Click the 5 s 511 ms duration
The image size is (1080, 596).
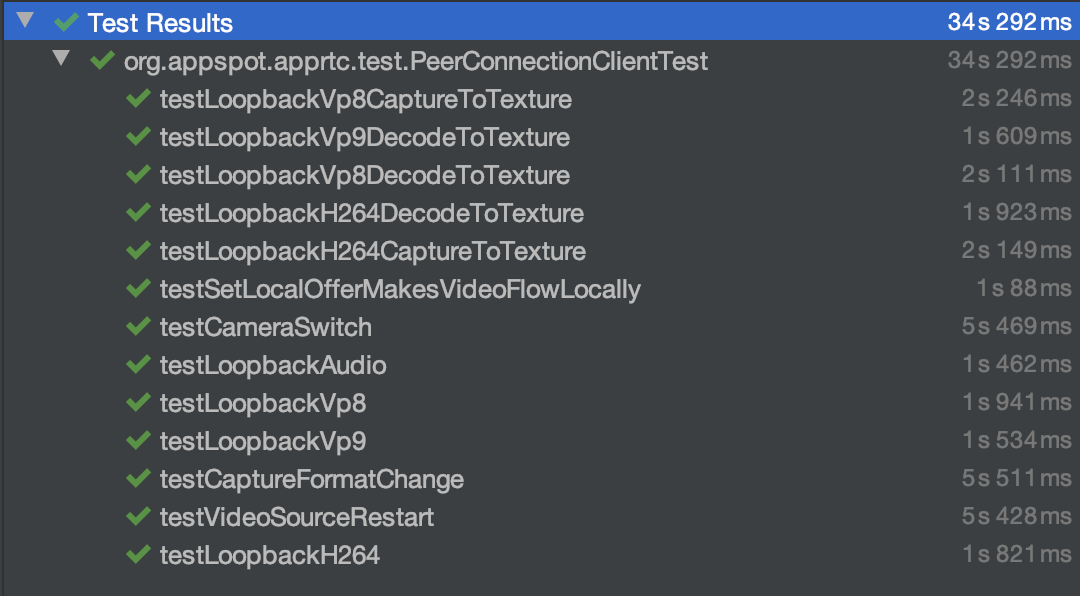pyautogui.click(x=1016, y=479)
